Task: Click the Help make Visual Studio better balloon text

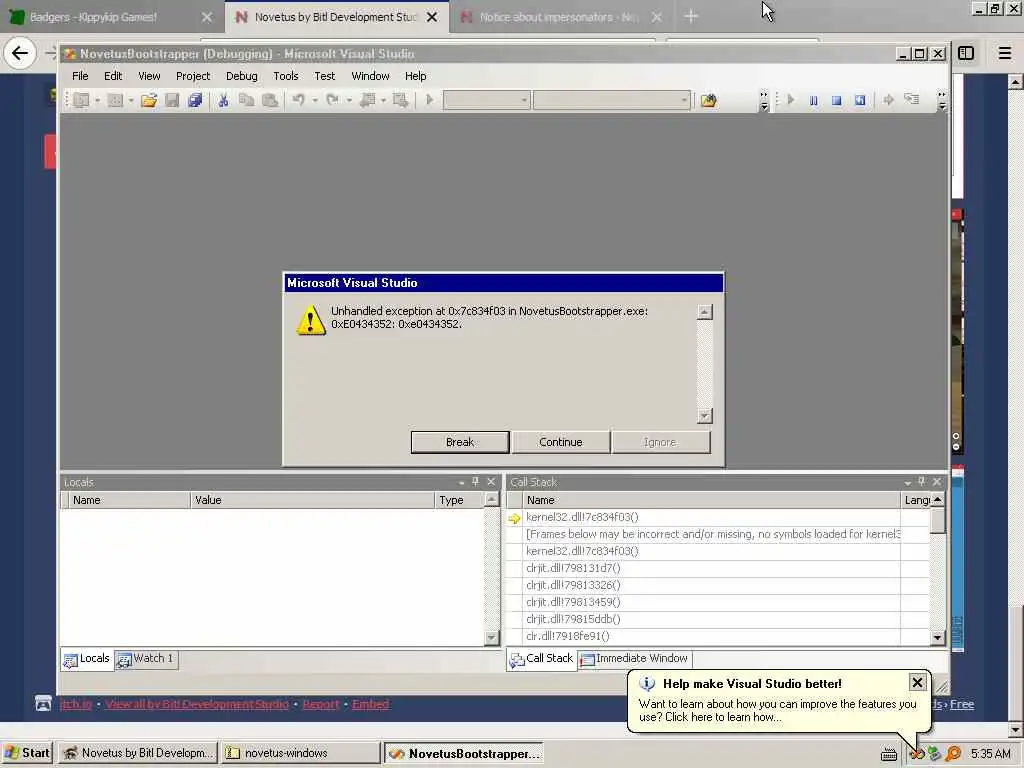Action: 777,711
